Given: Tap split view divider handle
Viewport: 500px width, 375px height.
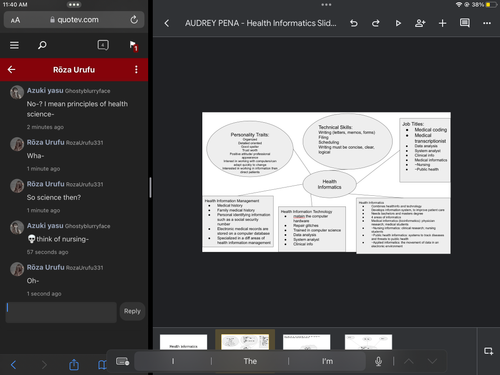Looking at the screenshot, I should point(150,187).
